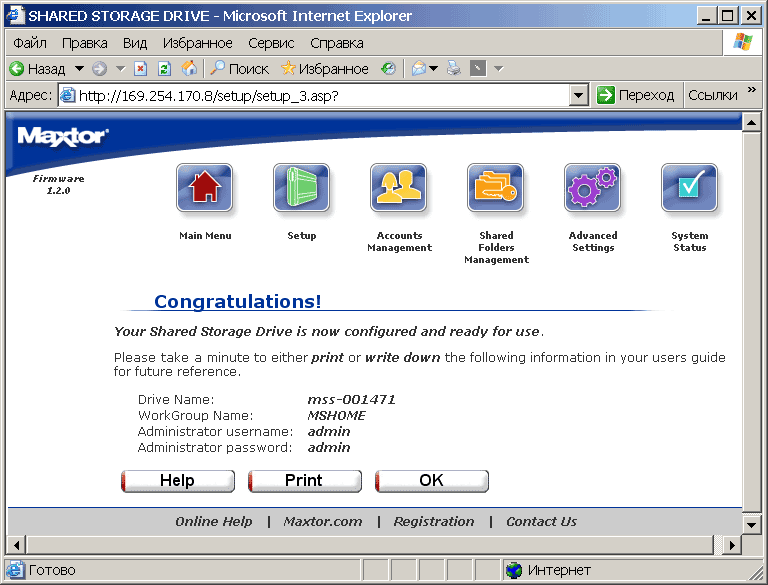Open the Shared Folders Management icon
The height and width of the screenshot is (585, 768).
(x=495, y=188)
